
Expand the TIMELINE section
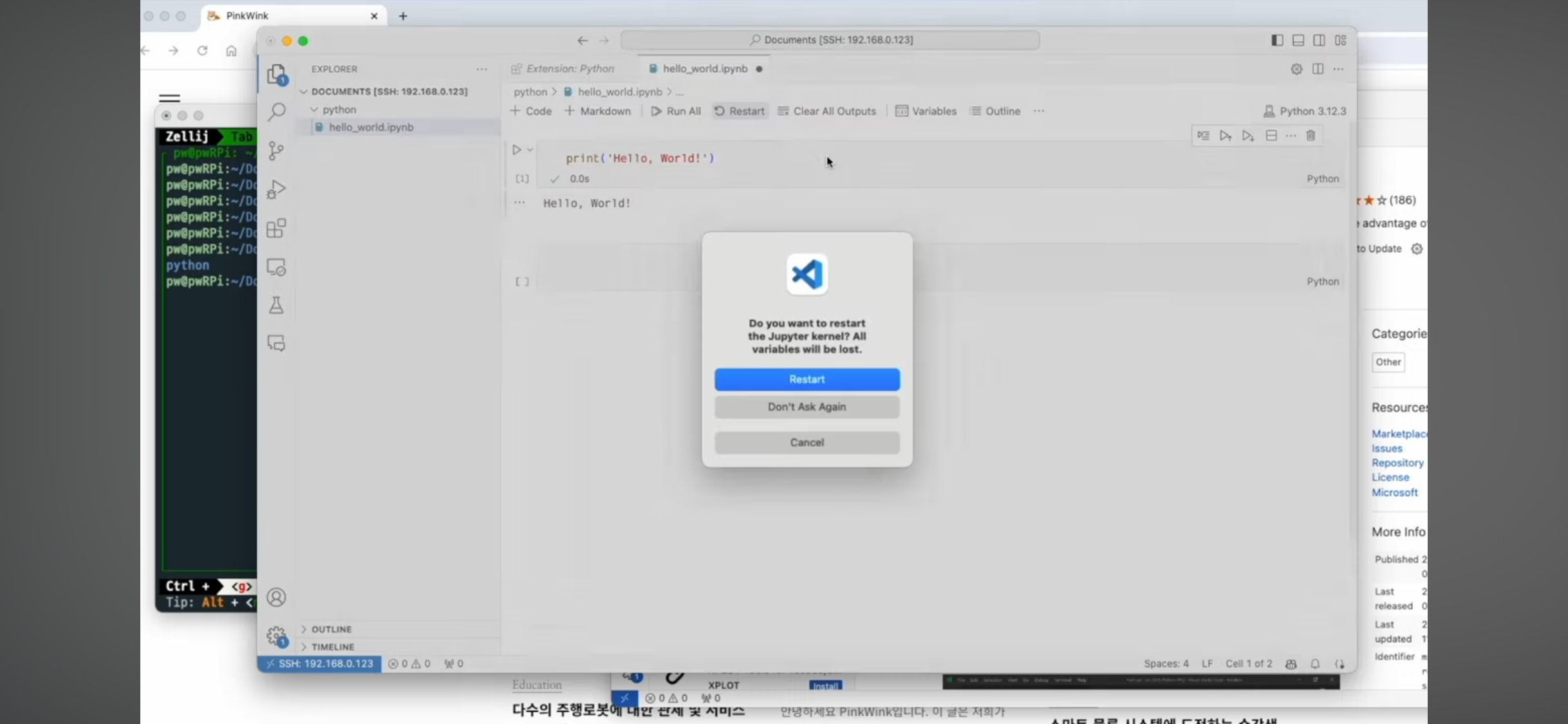coord(333,646)
